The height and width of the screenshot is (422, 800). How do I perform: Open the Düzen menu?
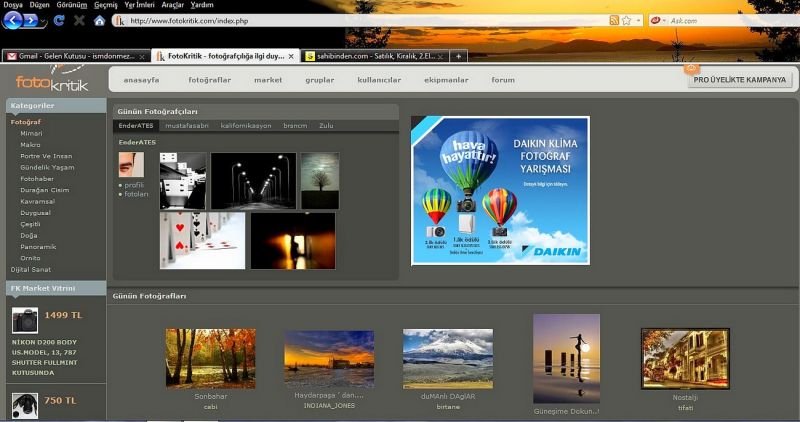[x=39, y=5]
